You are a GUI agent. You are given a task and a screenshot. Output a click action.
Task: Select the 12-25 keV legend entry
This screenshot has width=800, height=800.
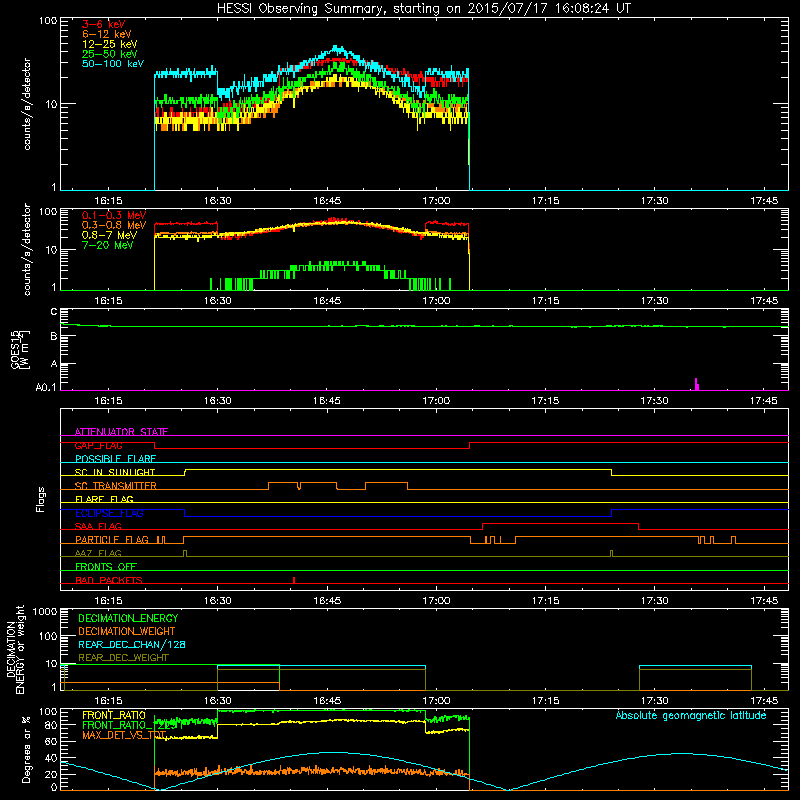click(110, 44)
